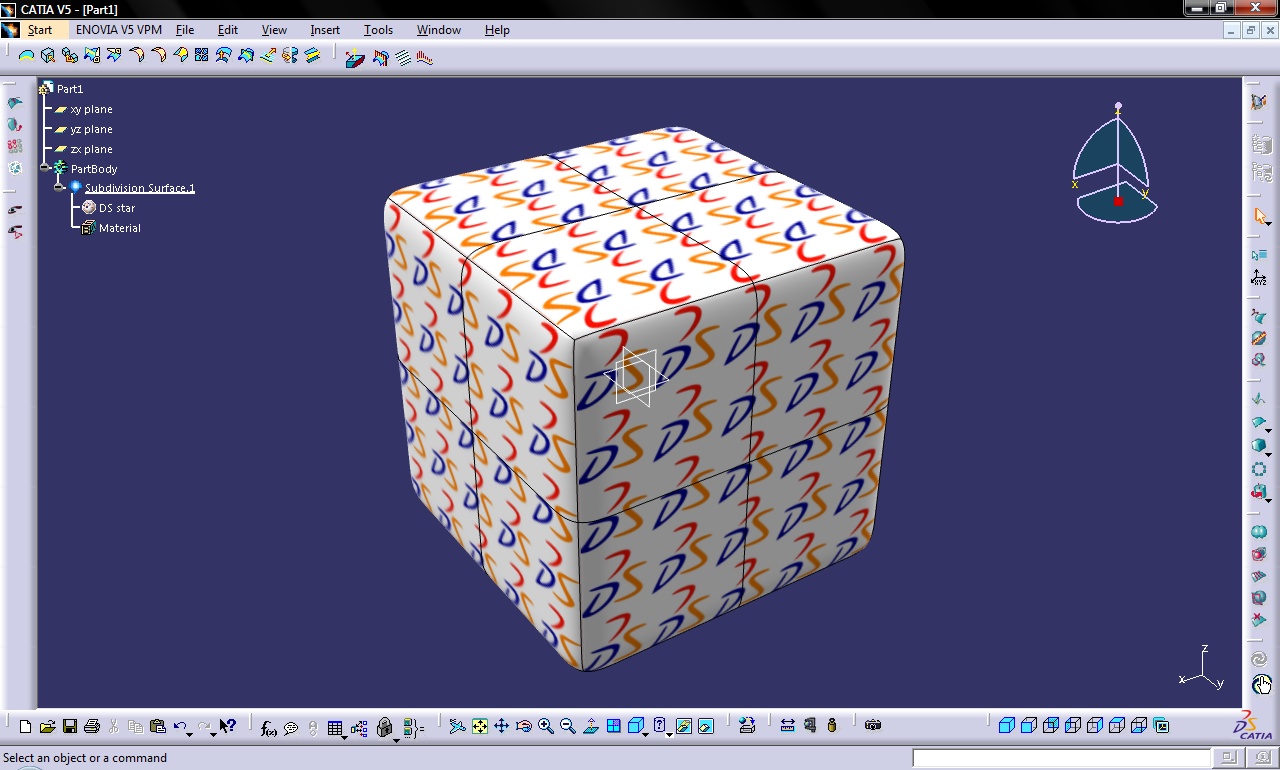The width and height of the screenshot is (1280, 770).
Task: Select the Material tree item
Action: pos(120,228)
